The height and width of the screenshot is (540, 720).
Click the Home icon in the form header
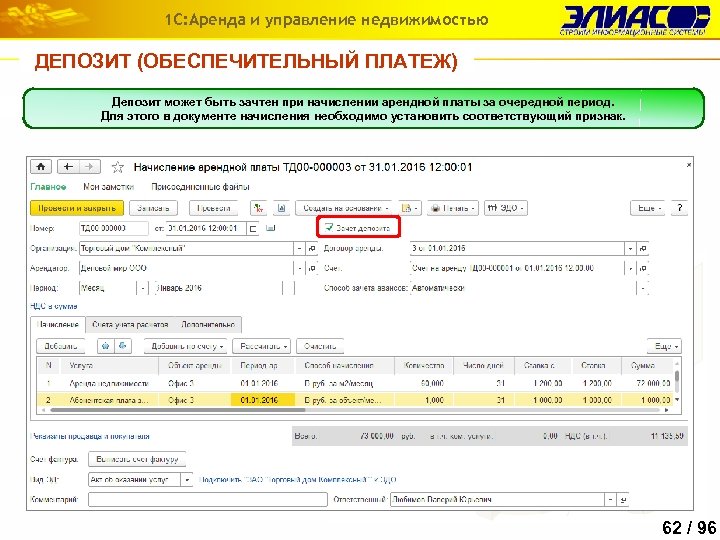[x=40, y=167]
